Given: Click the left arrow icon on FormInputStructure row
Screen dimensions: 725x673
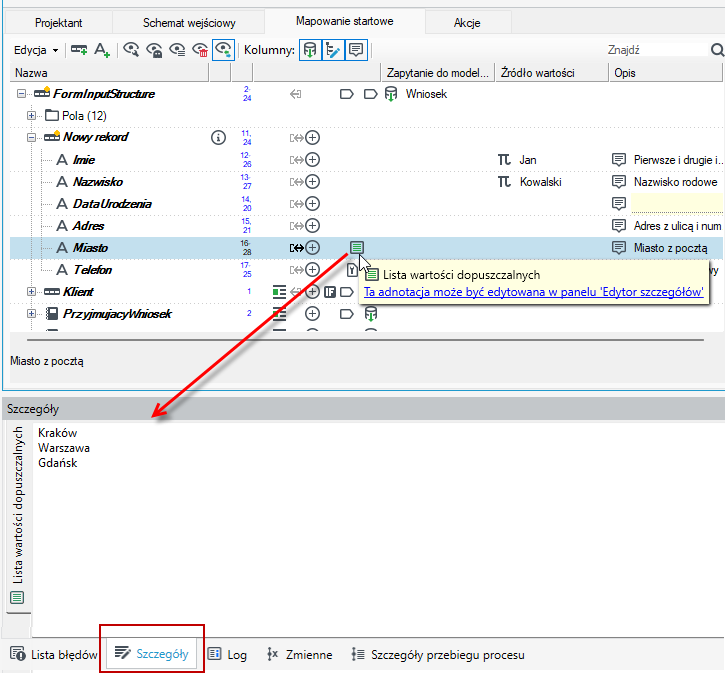Looking at the screenshot, I should 295,94.
